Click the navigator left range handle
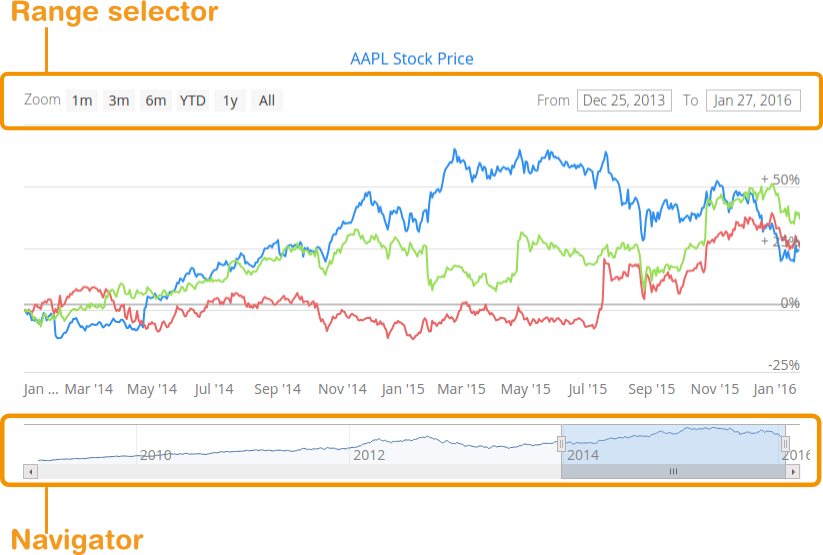 [561, 443]
